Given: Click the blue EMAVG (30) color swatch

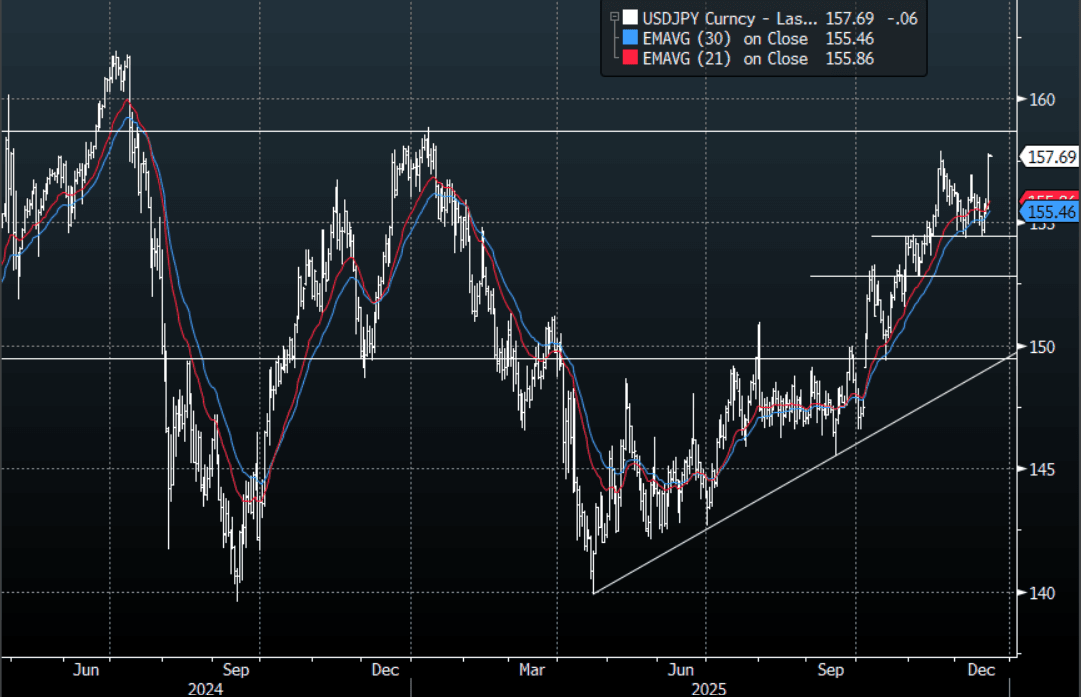Looking at the screenshot, I should click(629, 38).
